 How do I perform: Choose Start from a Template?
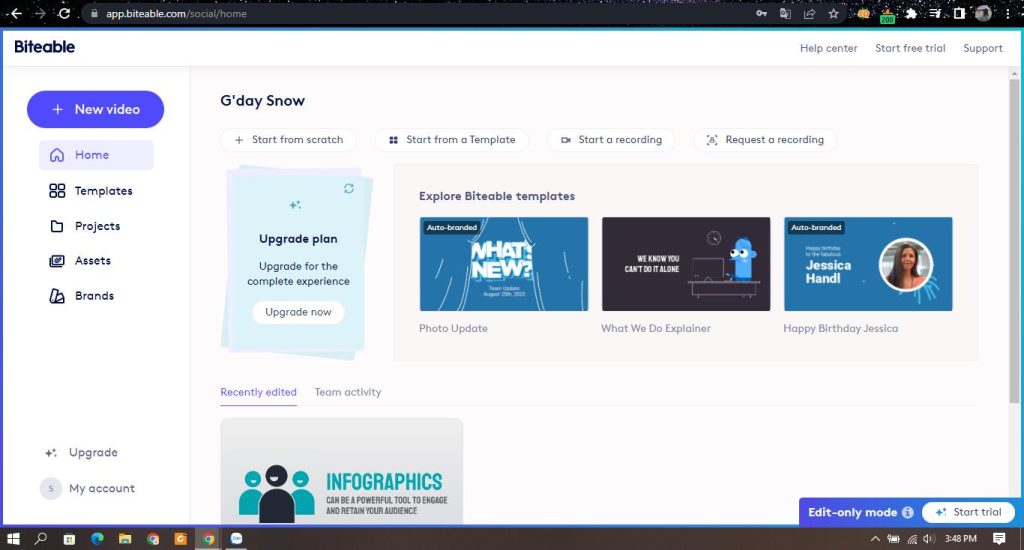tap(452, 140)
